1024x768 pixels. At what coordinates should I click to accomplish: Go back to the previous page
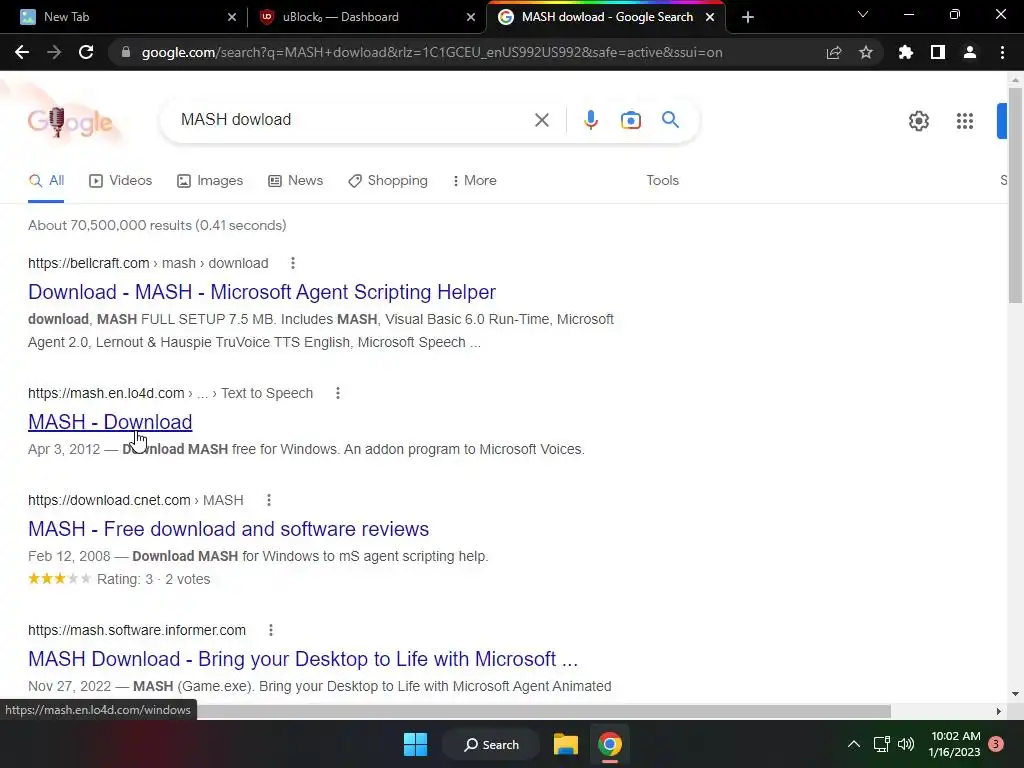(22, 52)
